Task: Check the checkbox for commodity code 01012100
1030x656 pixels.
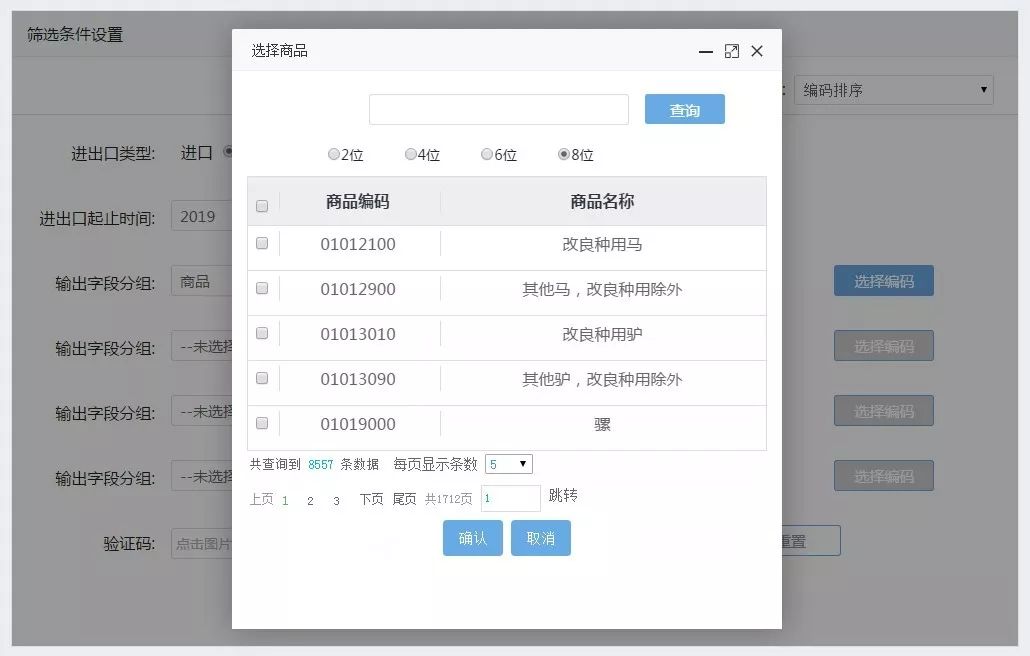Action: [262, 244]
